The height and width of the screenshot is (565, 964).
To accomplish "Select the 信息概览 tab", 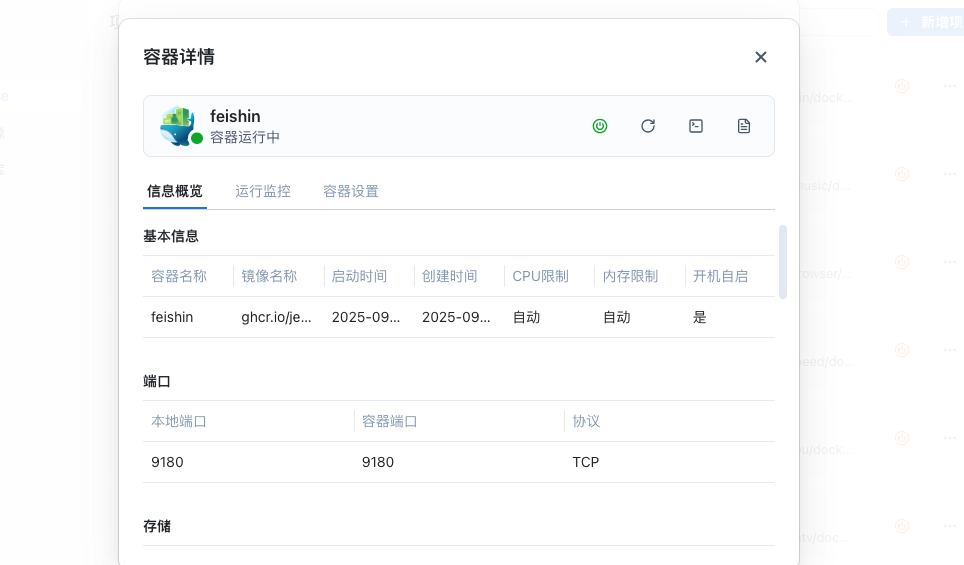I will pos(175,191).
